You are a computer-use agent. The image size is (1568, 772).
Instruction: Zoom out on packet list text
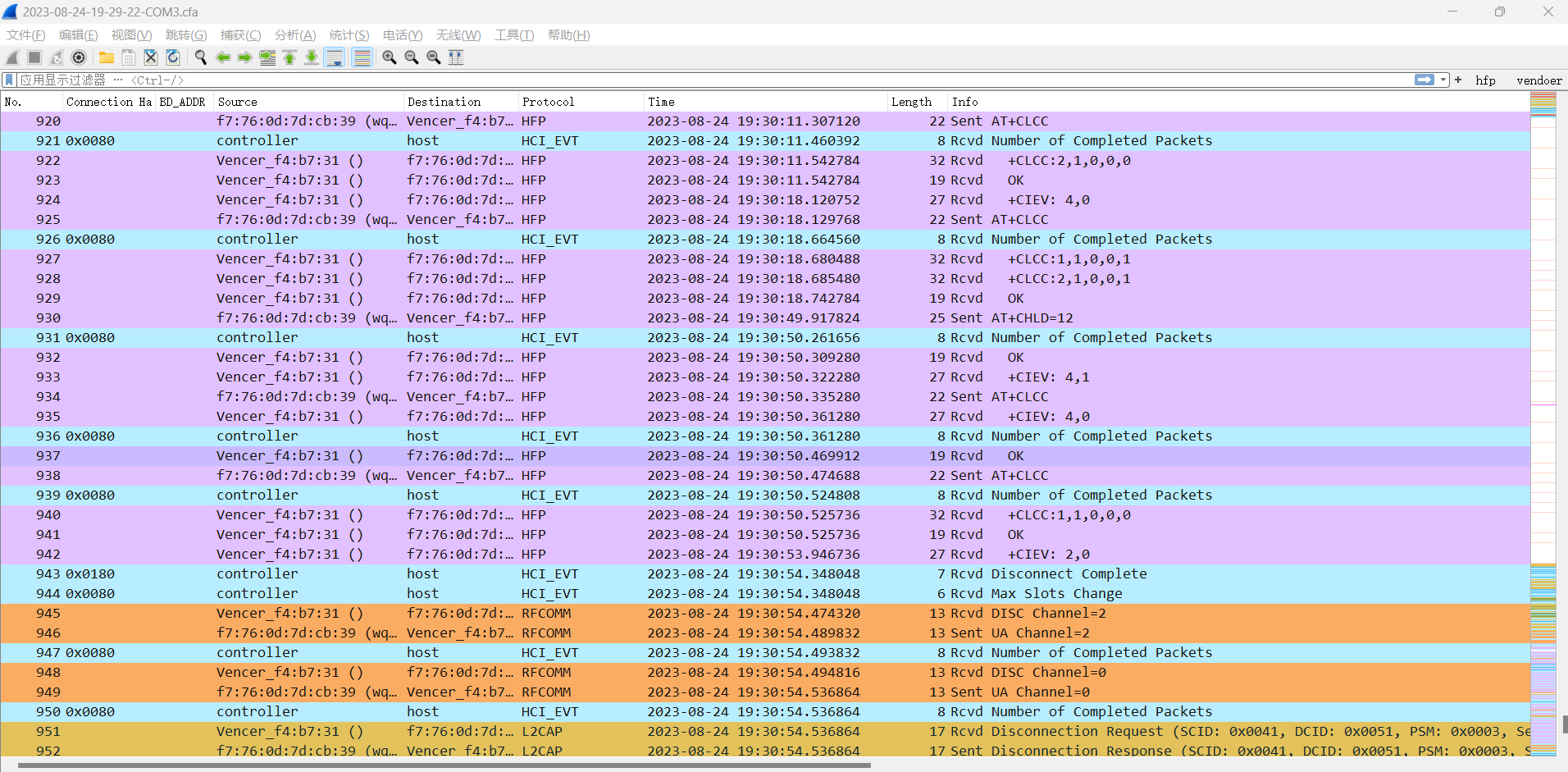tap(412, 57)
